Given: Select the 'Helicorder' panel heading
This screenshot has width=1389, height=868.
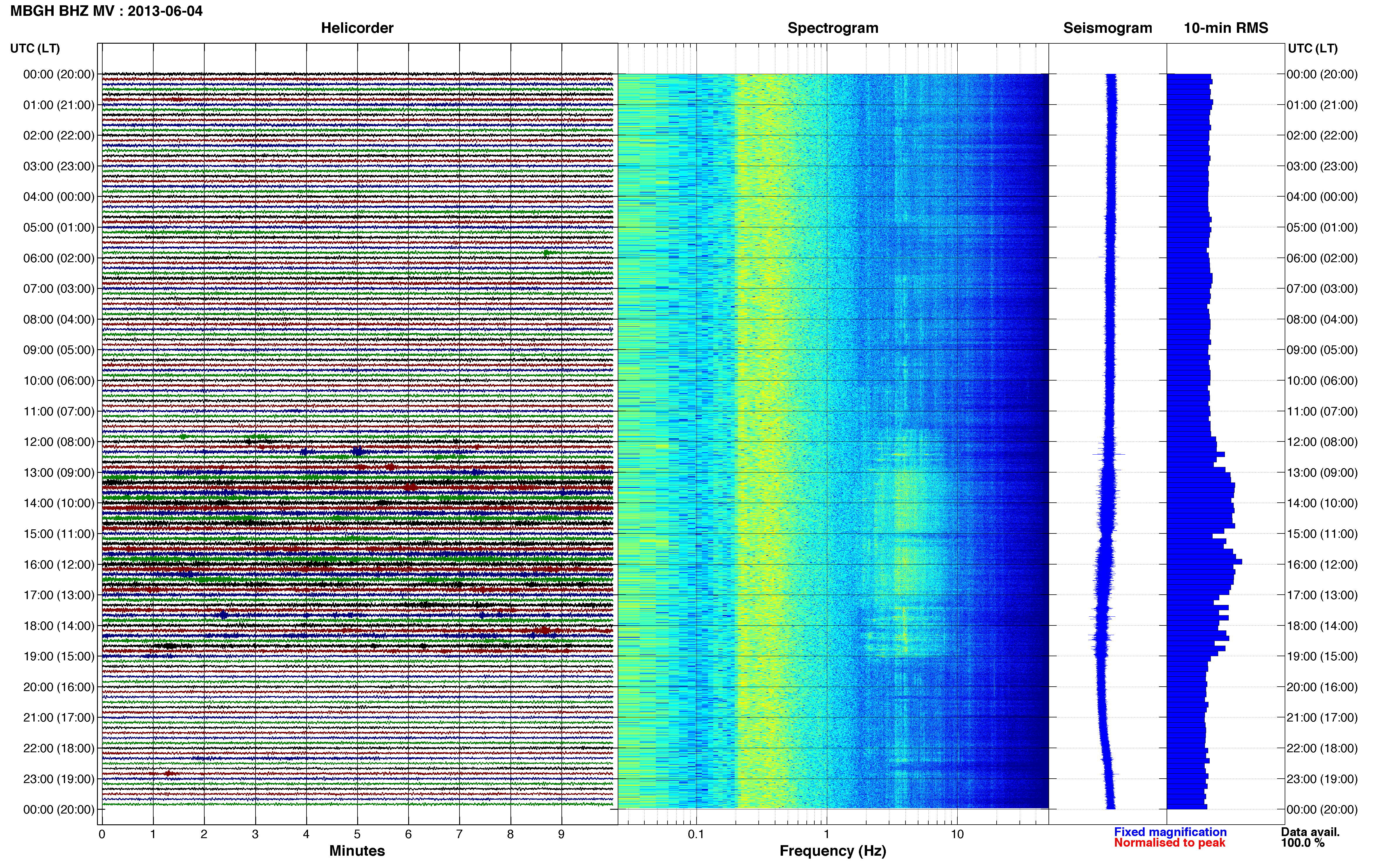Looking at the screenshot, I should point(357,28).
